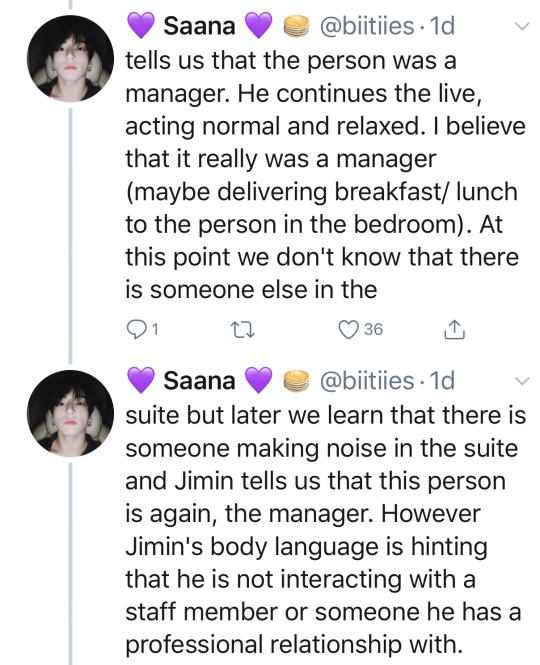Tap the pancake emoji in the first tweet's name
Screen dimensions: 540x665
coord(296,26)
